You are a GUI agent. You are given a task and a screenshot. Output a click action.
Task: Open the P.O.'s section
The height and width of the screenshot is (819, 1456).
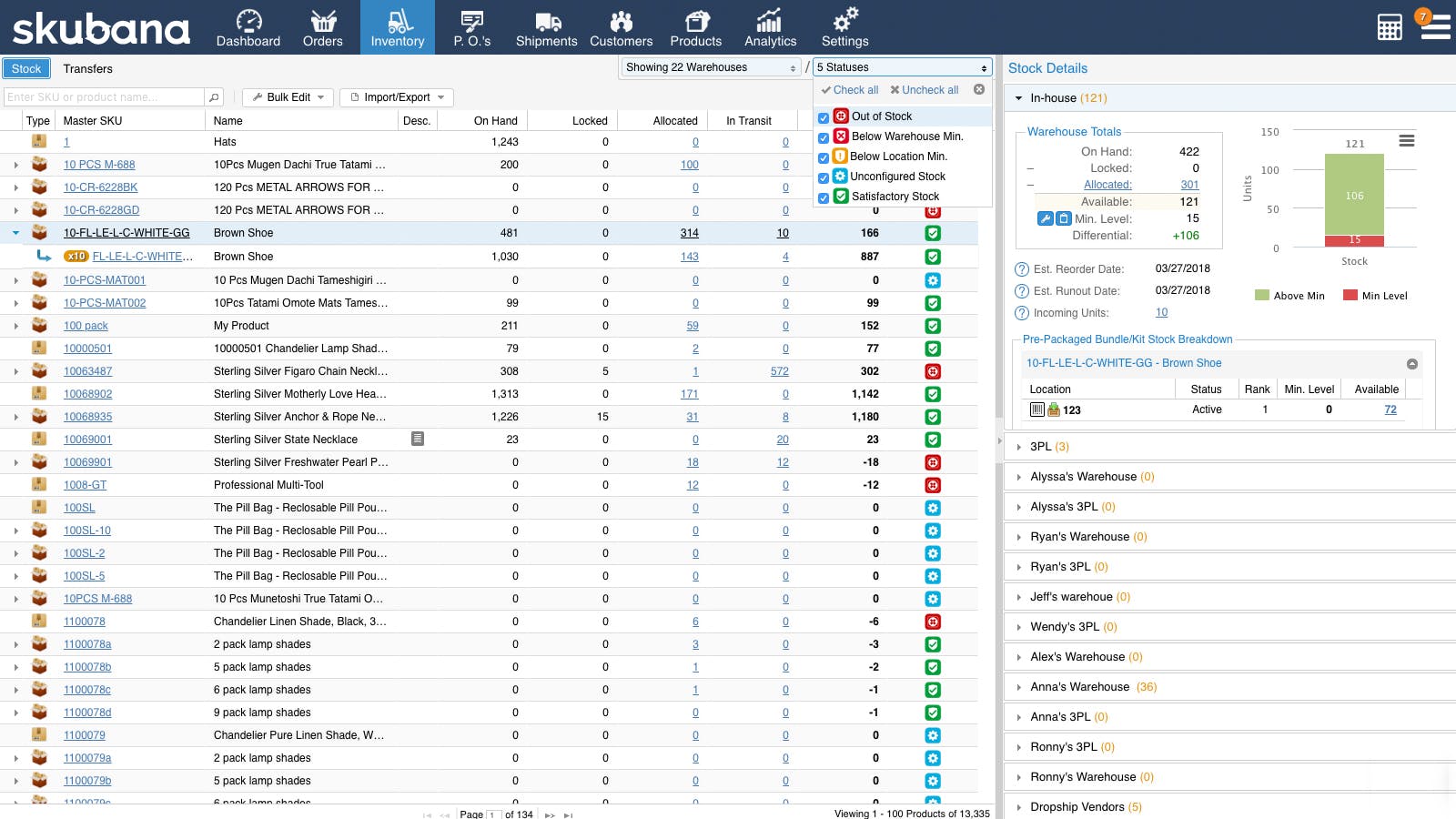(472, 27)
